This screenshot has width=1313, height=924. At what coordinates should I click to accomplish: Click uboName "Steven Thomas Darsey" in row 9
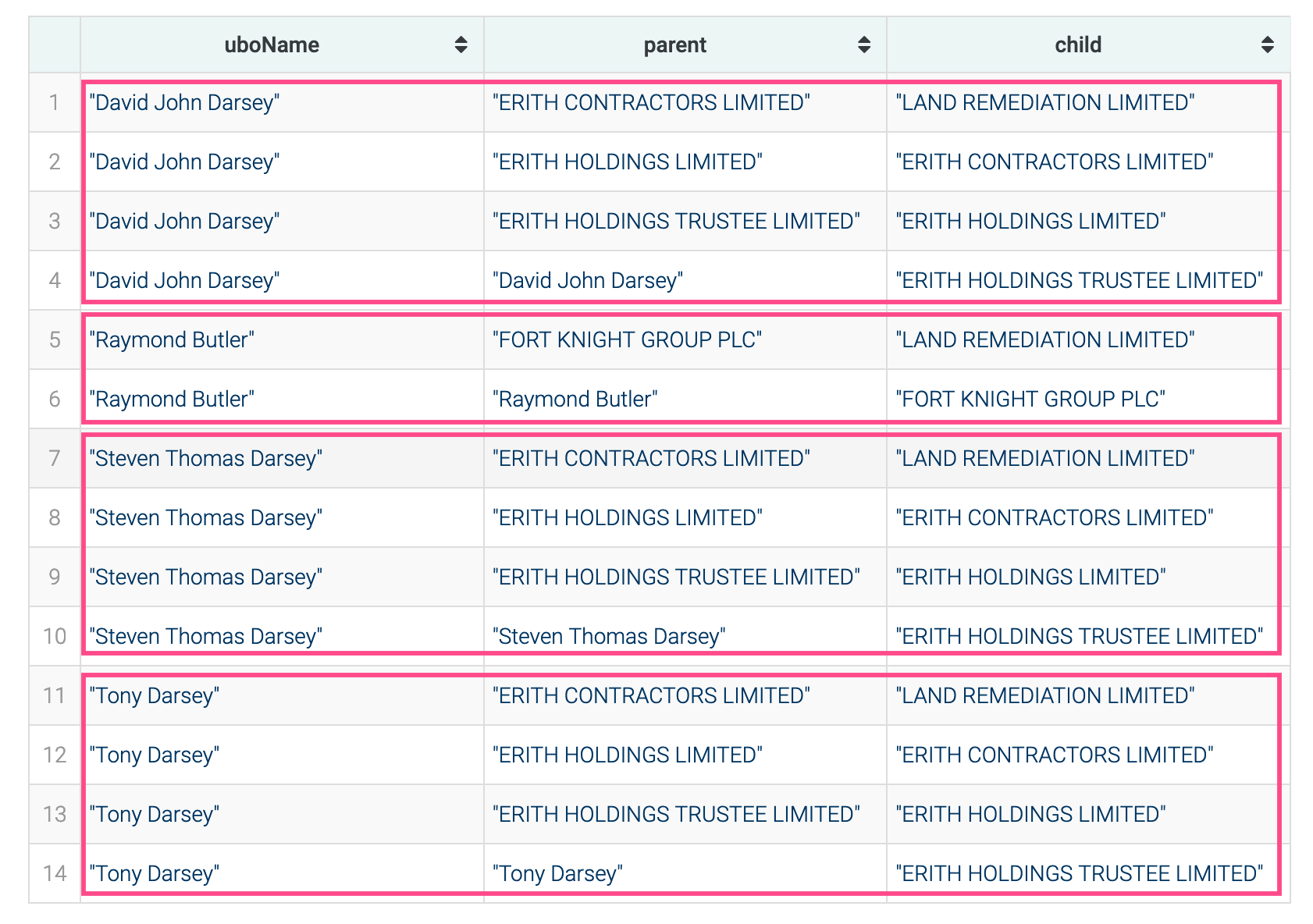(205, 577)
